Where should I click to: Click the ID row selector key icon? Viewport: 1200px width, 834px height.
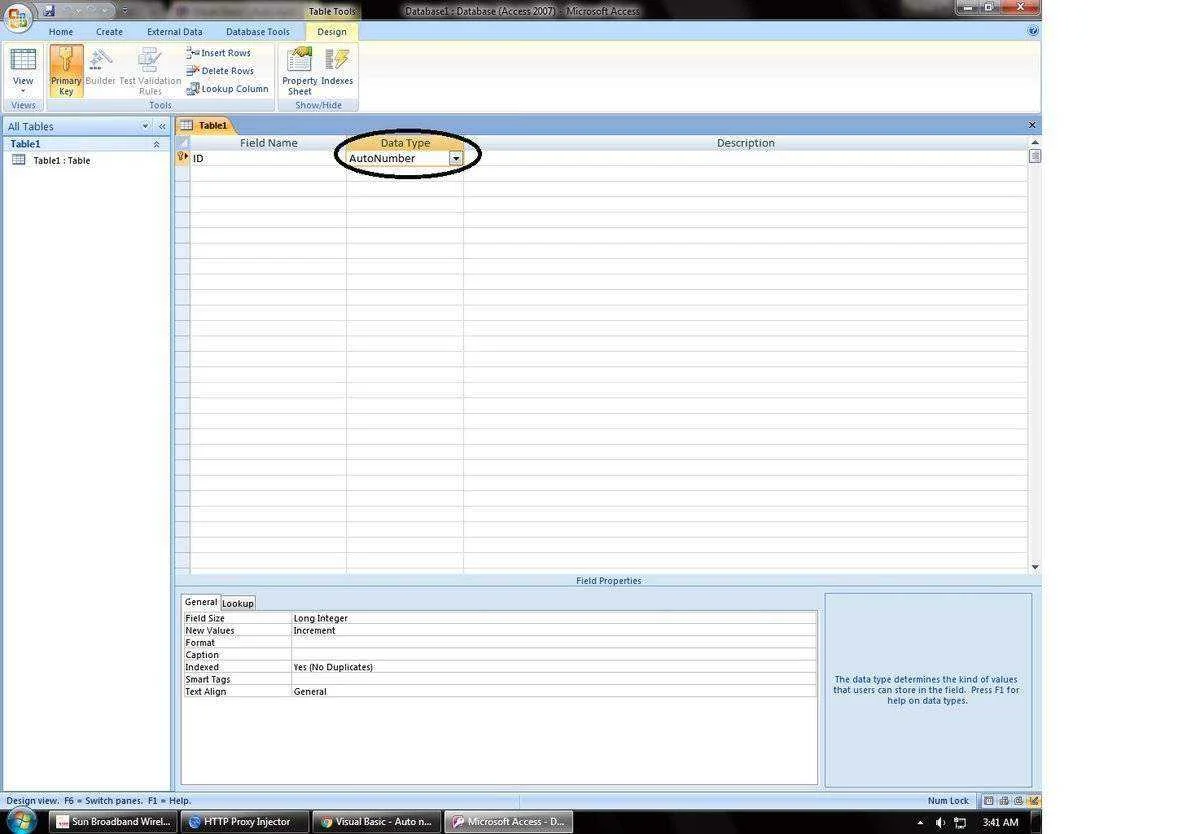182,158
